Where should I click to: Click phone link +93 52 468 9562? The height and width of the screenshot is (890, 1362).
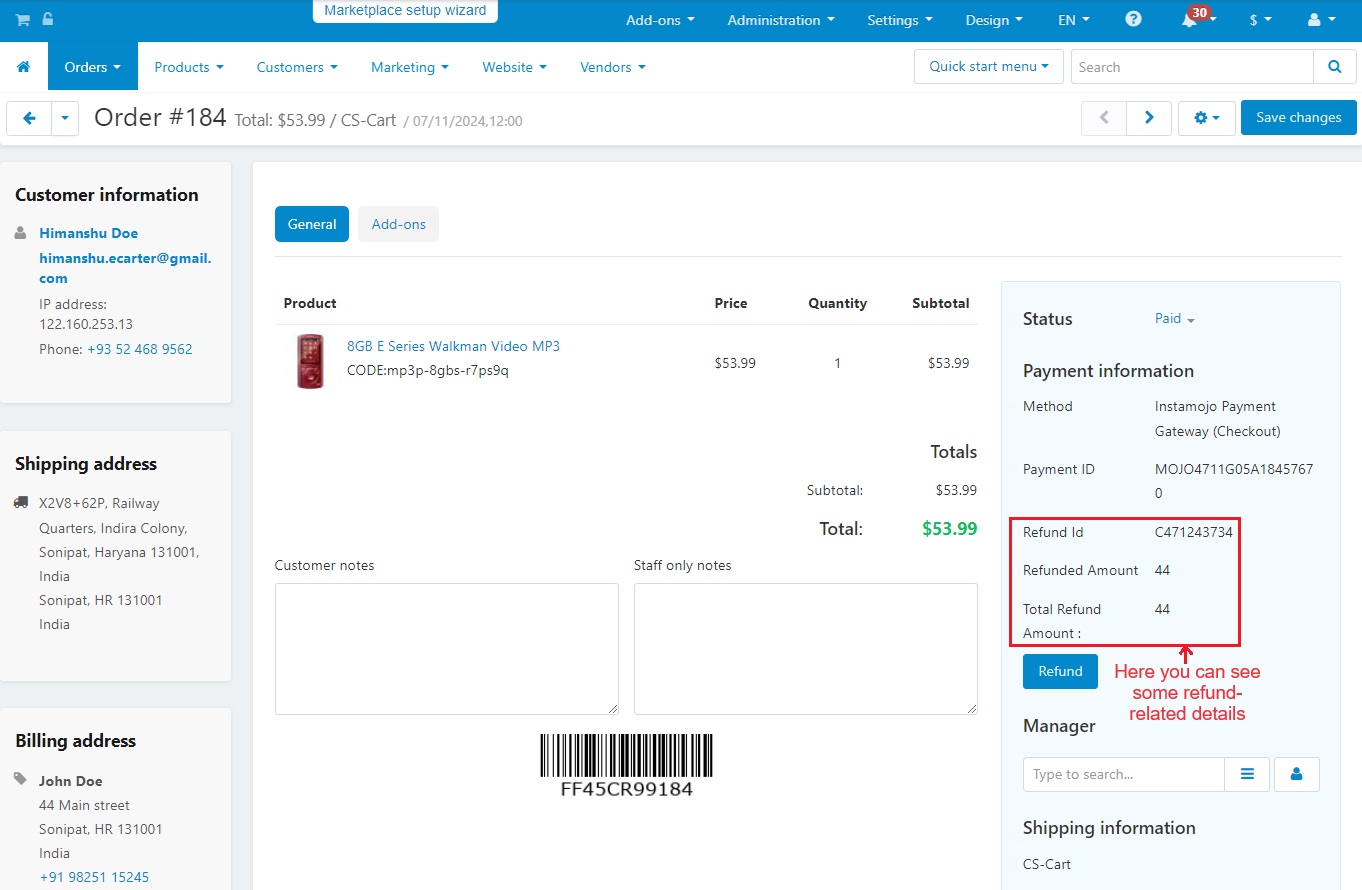tap(140, 349)
